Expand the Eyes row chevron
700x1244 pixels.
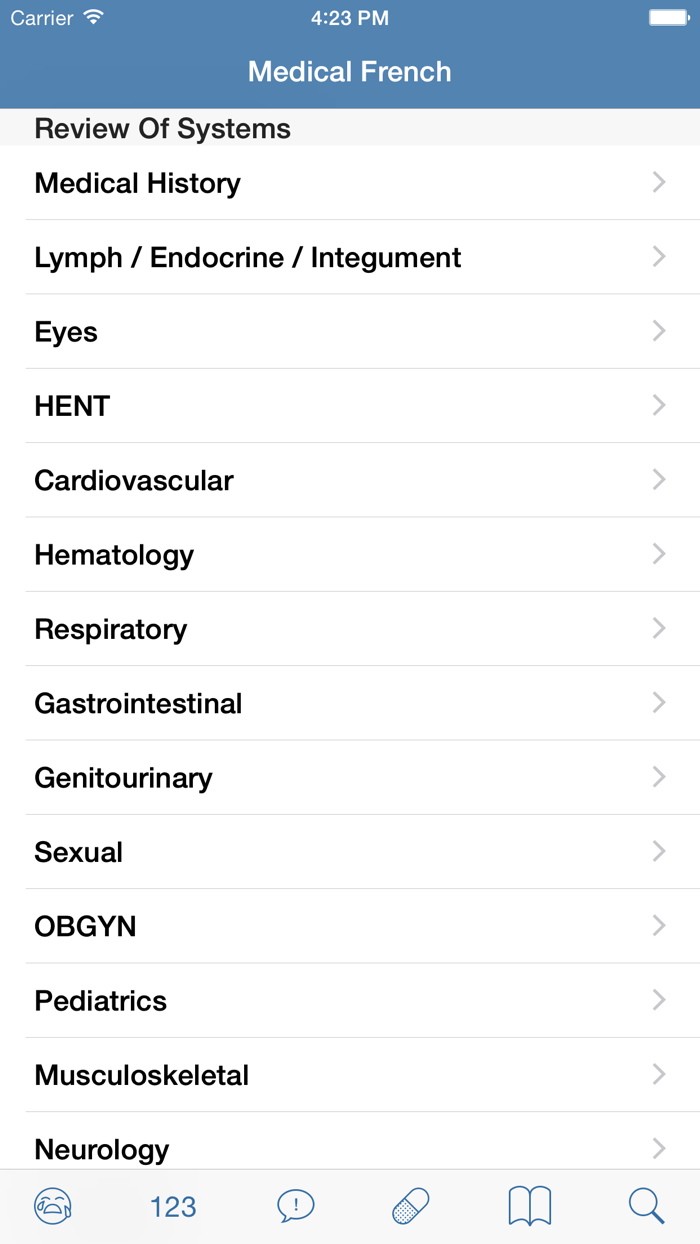click(x=658, y=331)
